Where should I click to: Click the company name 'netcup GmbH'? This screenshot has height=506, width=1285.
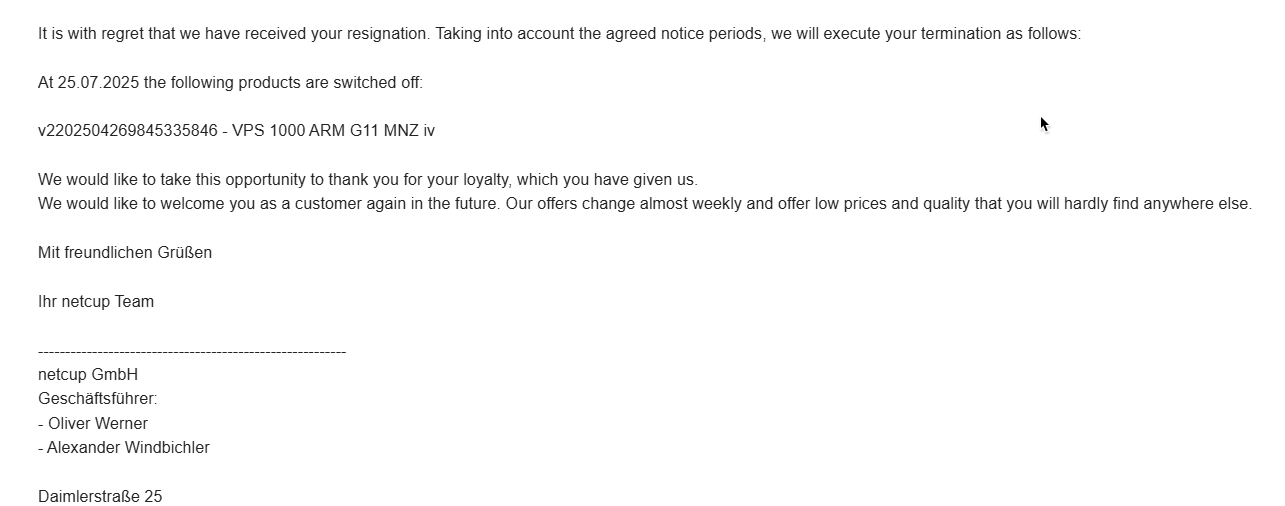coord(88,375)
